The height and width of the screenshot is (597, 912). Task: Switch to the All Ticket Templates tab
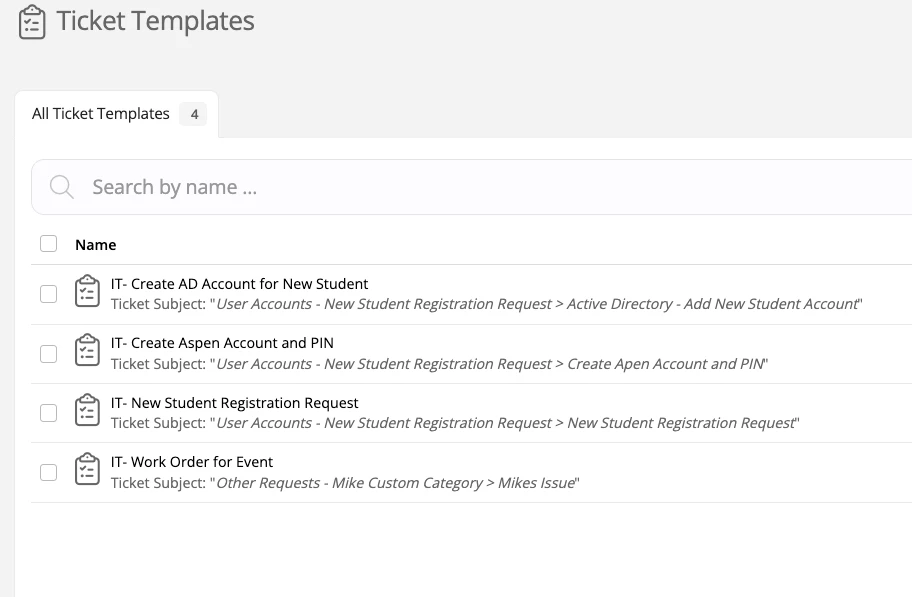100,114
